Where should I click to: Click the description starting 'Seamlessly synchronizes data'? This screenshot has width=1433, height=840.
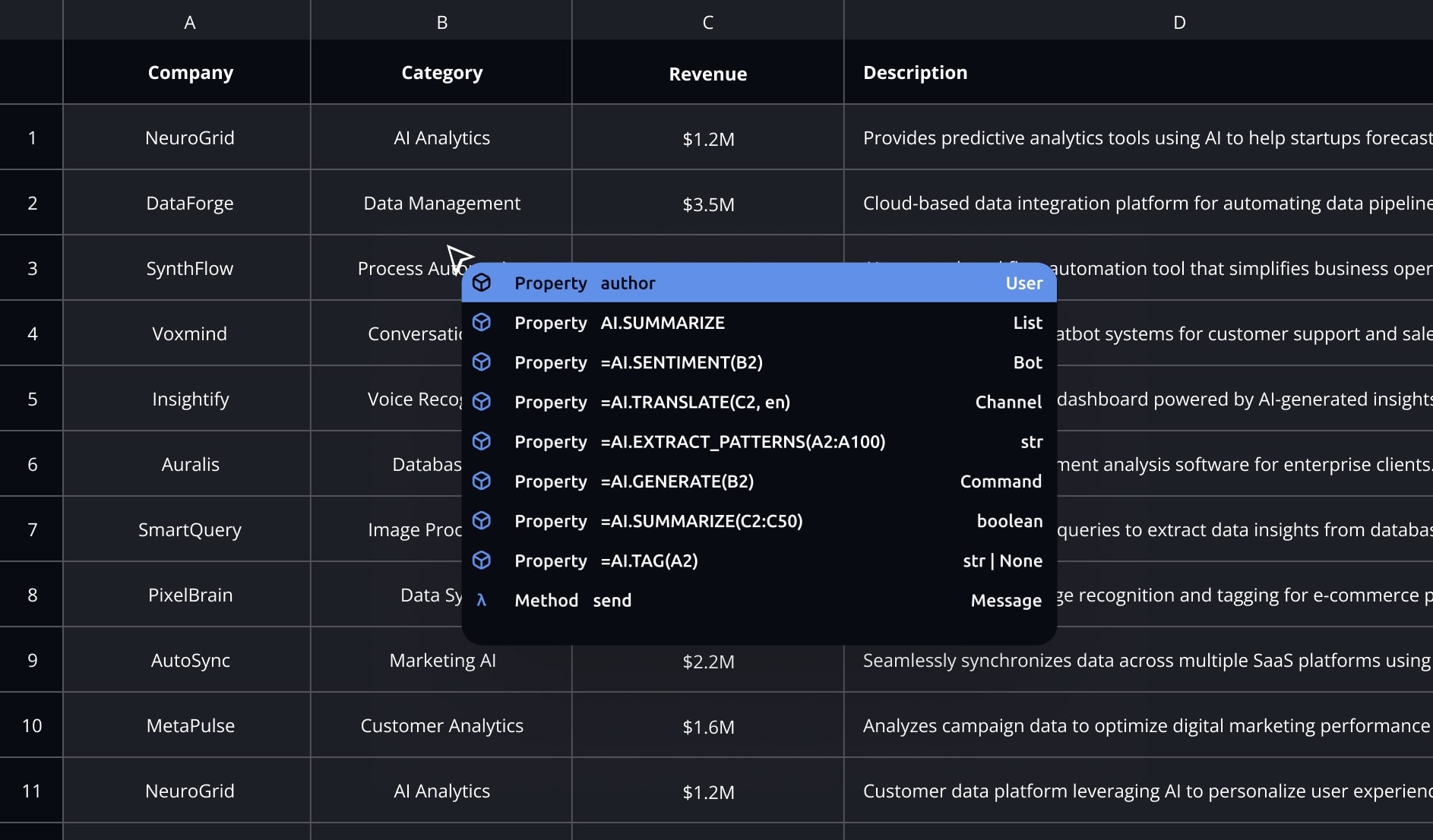(x=1139, y=659)
